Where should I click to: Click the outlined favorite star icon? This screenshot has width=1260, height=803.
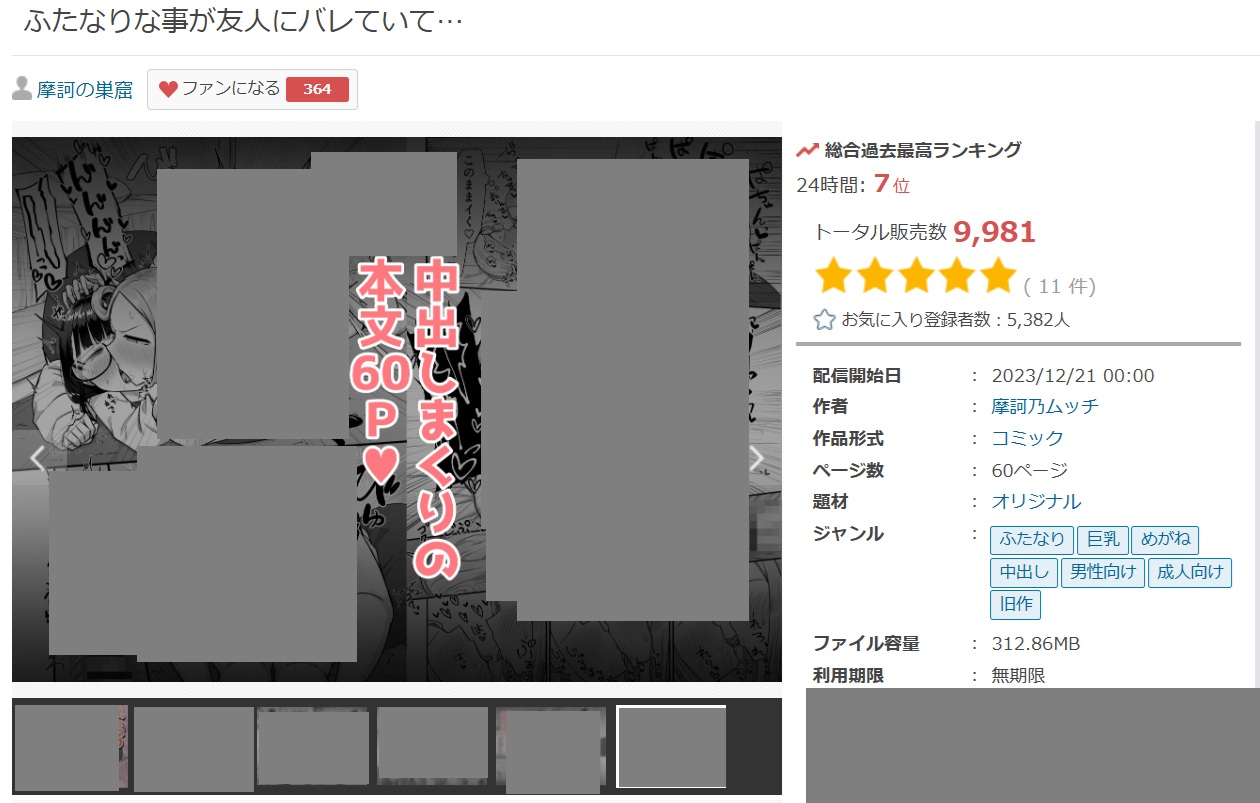[824, 320]
